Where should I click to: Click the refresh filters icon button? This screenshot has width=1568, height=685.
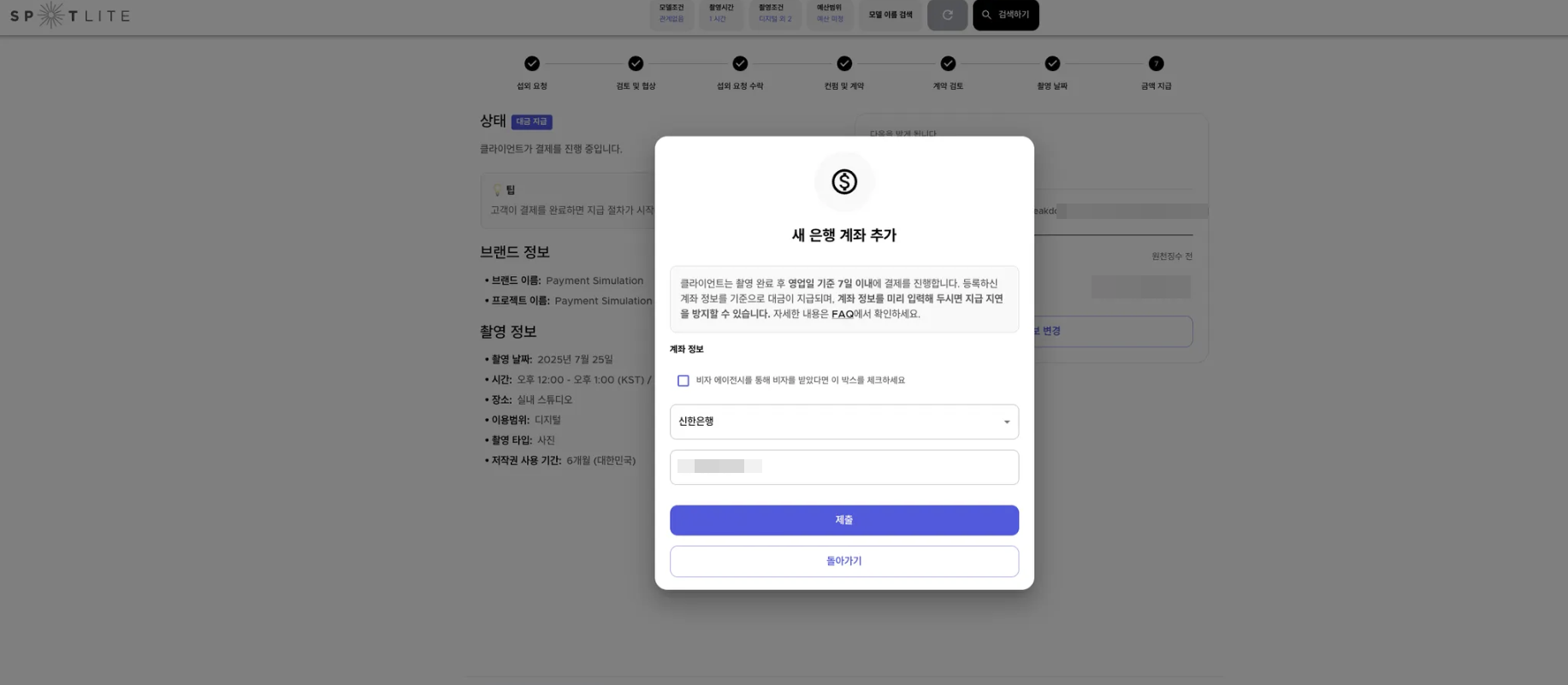[947, 15]
